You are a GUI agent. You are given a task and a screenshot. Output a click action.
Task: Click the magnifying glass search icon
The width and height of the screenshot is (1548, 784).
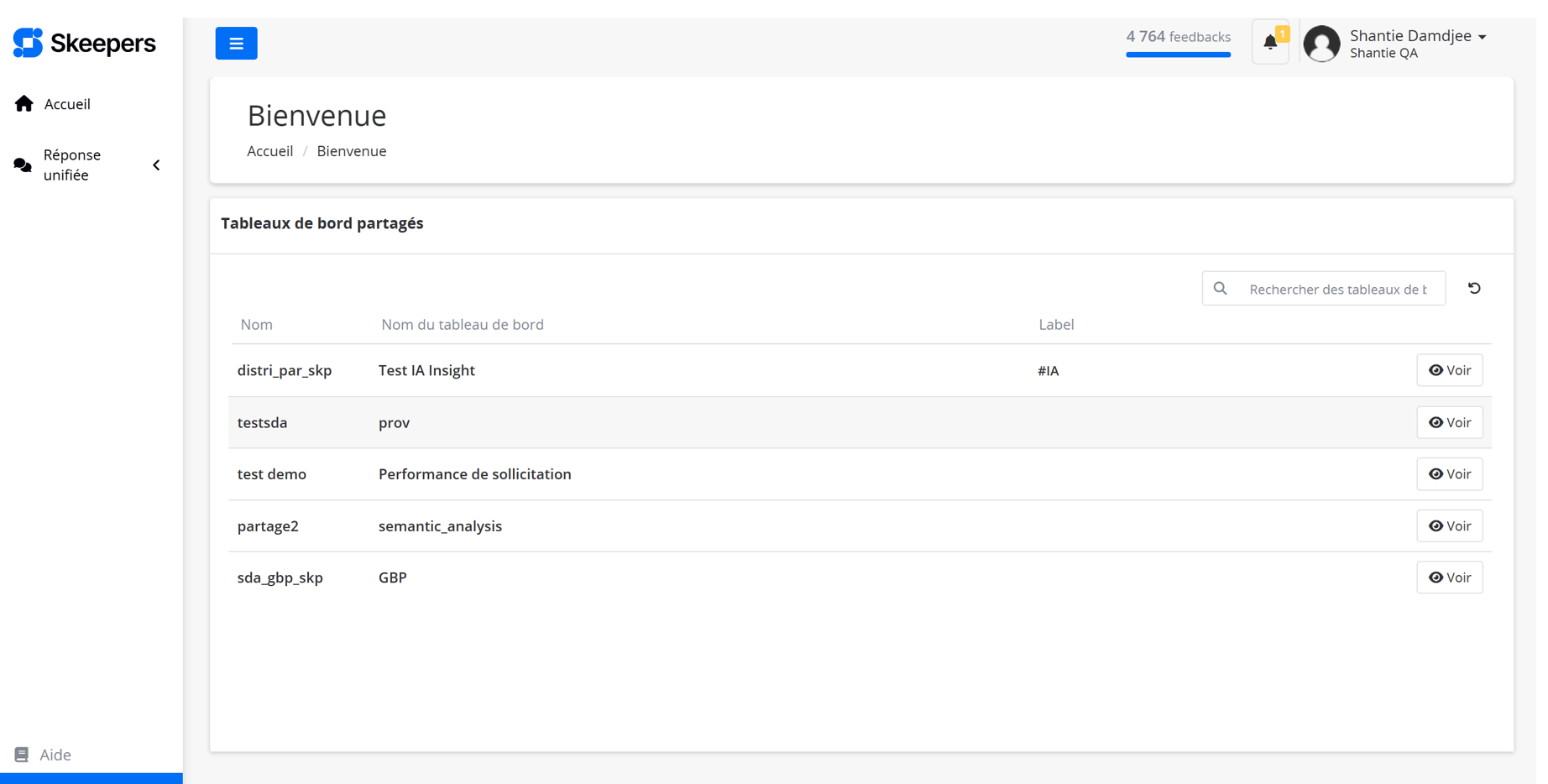tap(1221, 289)
